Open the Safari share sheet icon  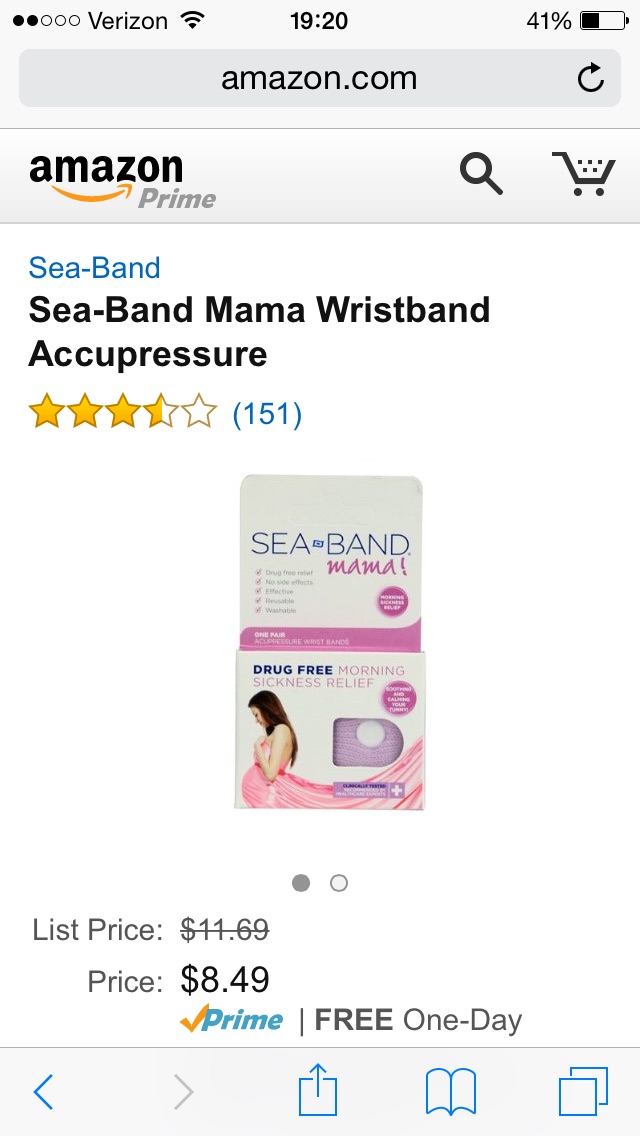pos(318,1089)
